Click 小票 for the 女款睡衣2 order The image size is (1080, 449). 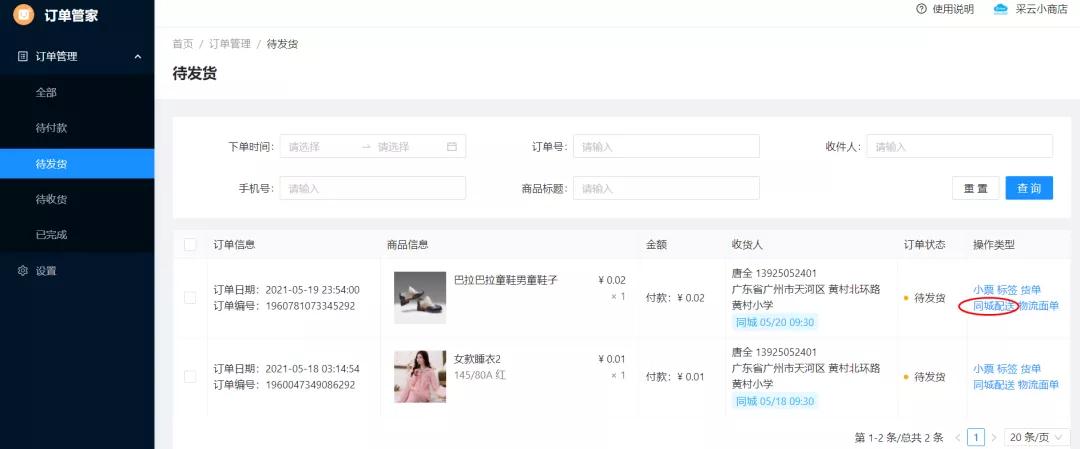click(984, 368)
